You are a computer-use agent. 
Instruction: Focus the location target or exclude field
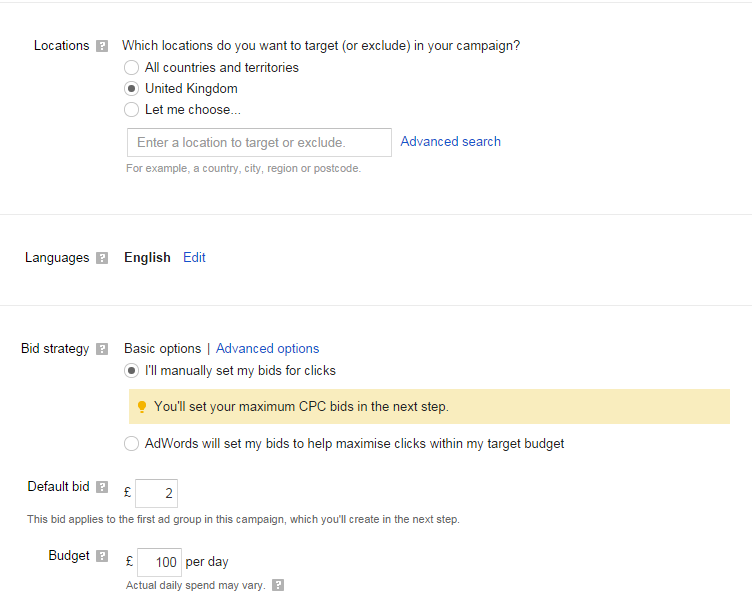(x=259, y=142)
